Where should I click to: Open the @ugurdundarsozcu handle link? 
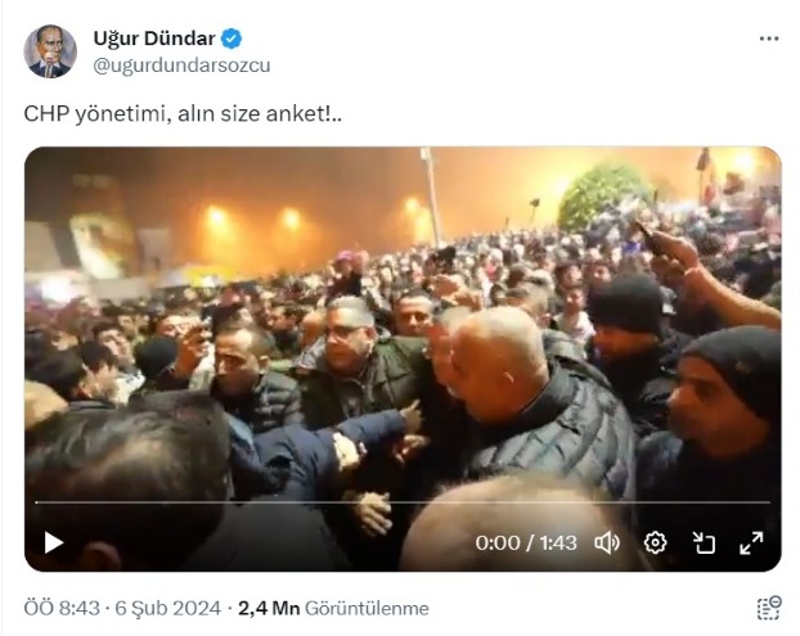tap(182, 66)
